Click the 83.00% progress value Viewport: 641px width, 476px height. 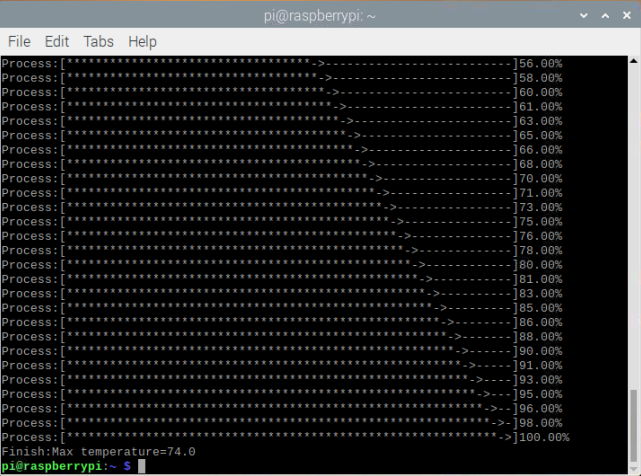[x=540, y=294]
